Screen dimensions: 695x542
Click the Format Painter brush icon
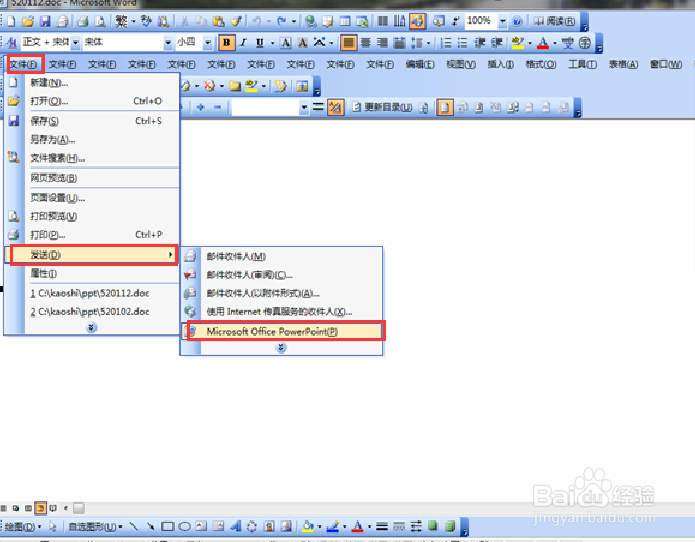coord(236,21)
